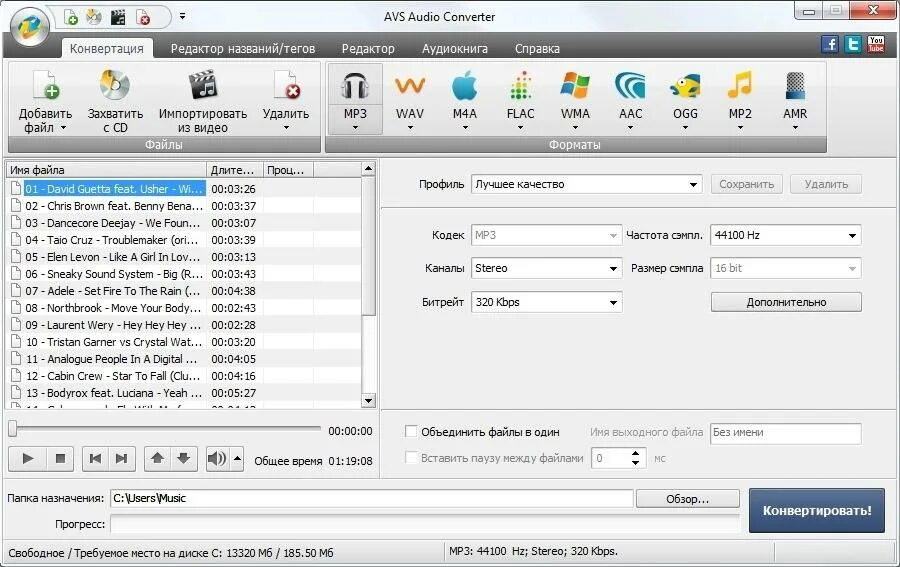Select the MP2 format icon

740,86
